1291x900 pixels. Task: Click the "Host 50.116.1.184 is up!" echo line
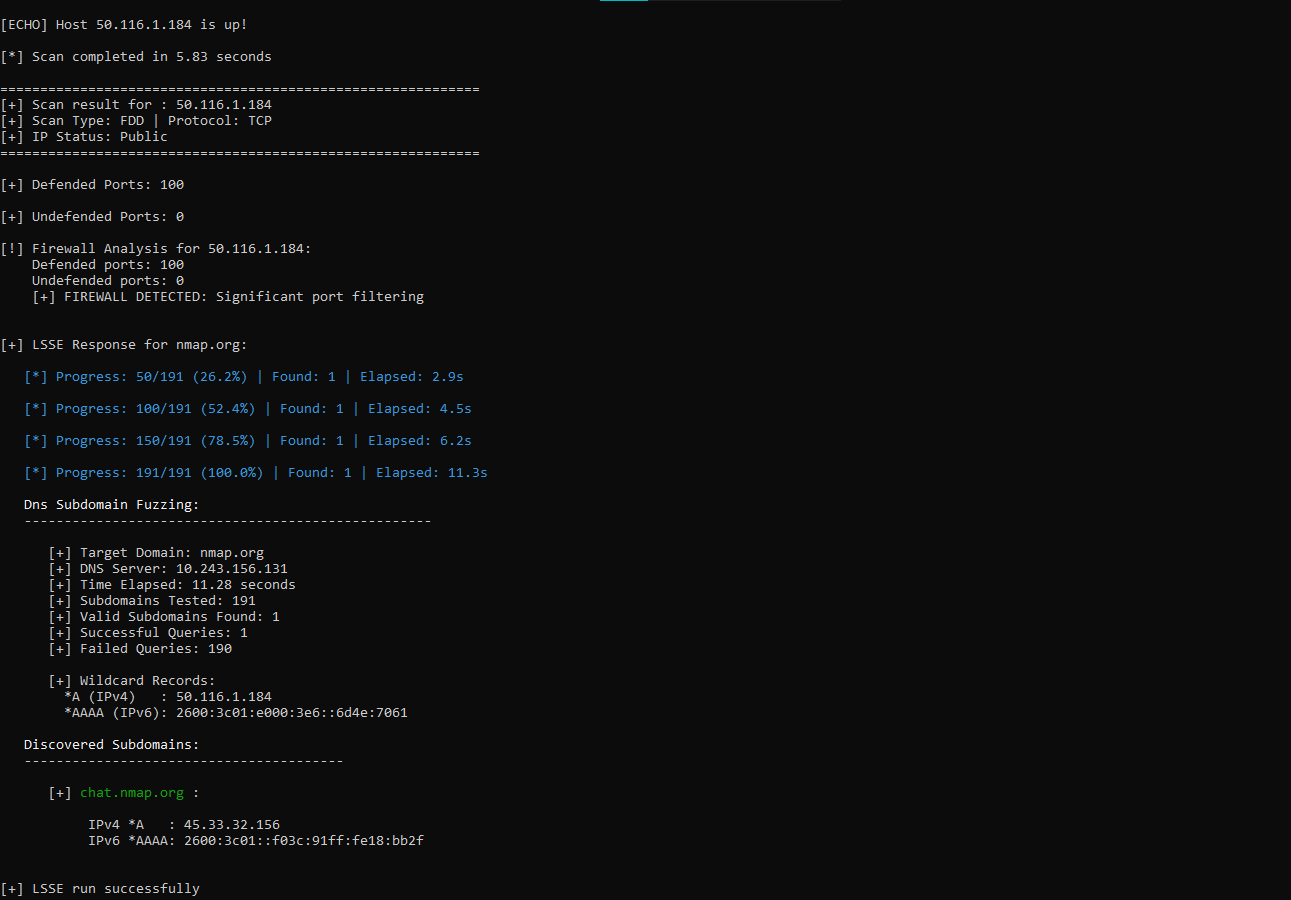tap(124, 24)
